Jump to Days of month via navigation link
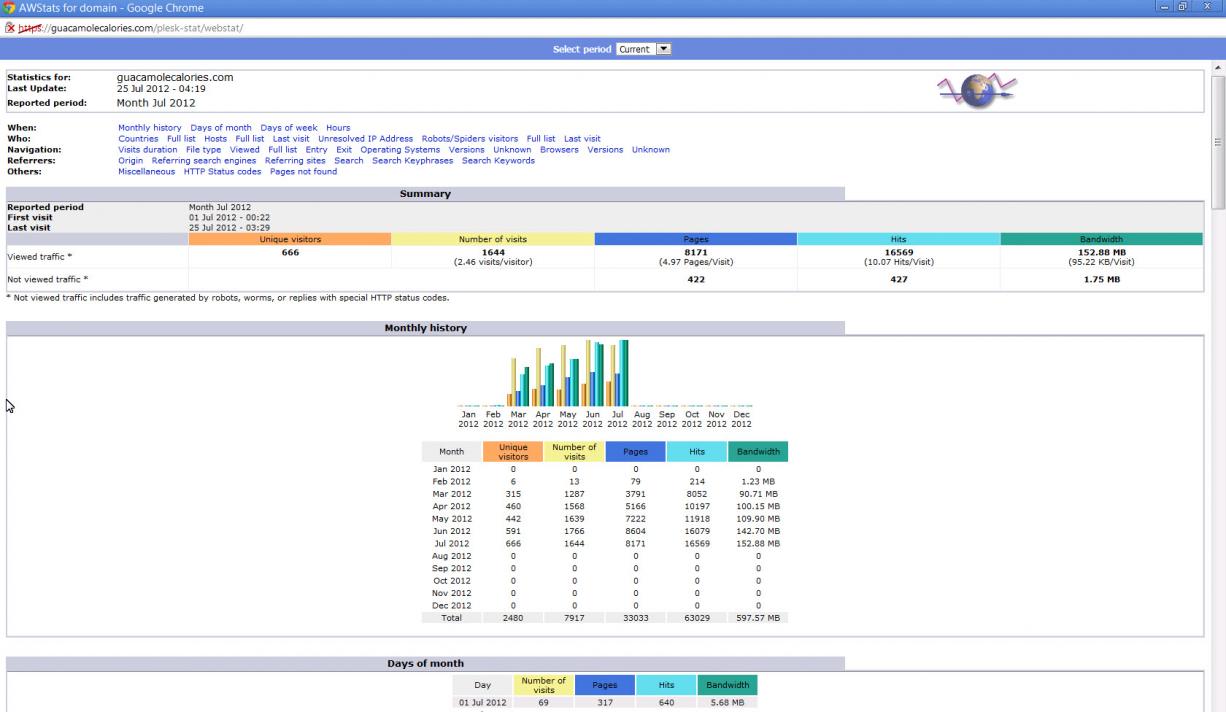This screenshot has height=712, width=1226. (221, 128)
